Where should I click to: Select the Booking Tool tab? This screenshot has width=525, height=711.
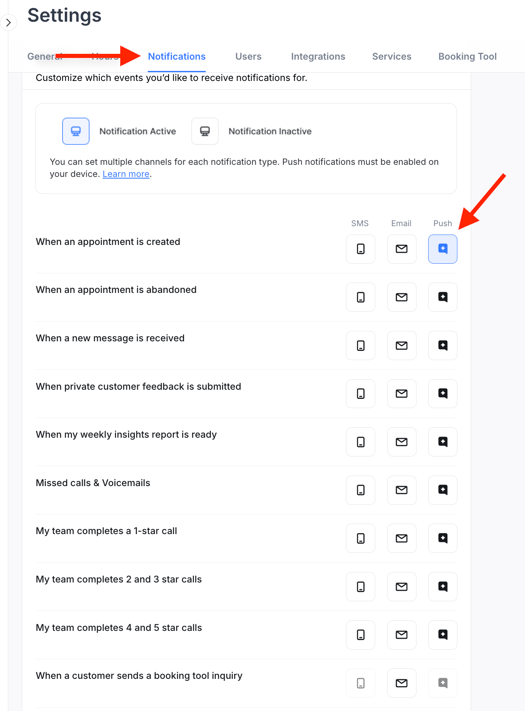click(x=467, y=57)
